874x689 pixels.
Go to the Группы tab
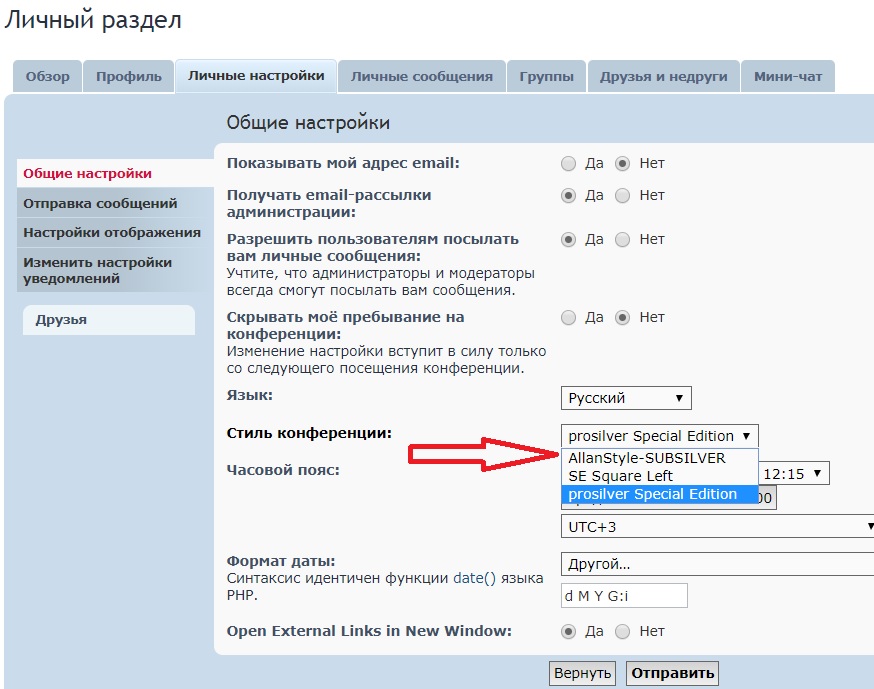click(x=546, y=77)
